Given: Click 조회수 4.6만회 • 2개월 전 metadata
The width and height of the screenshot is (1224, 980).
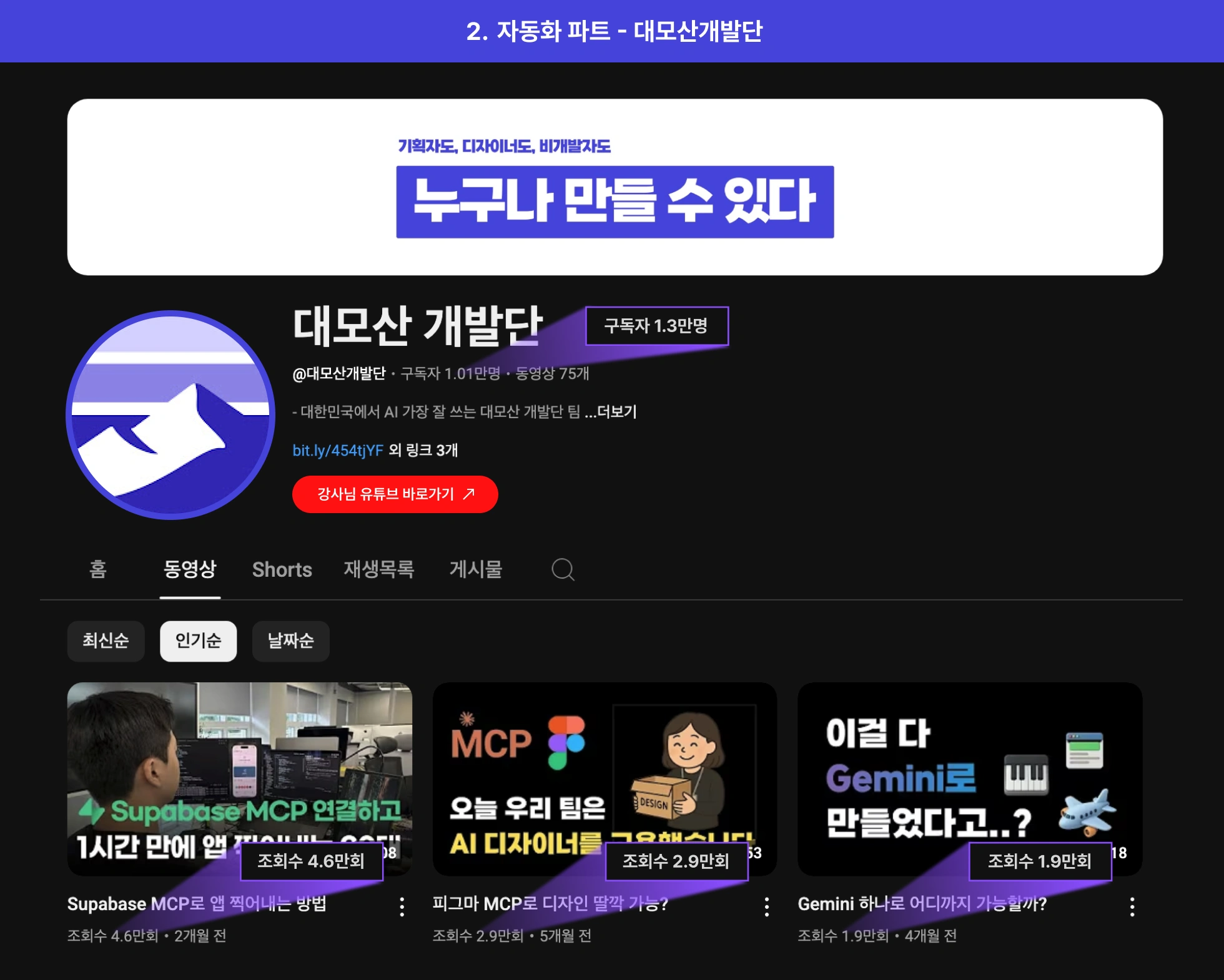Looking at the screenshot, I should pos(147,936).
